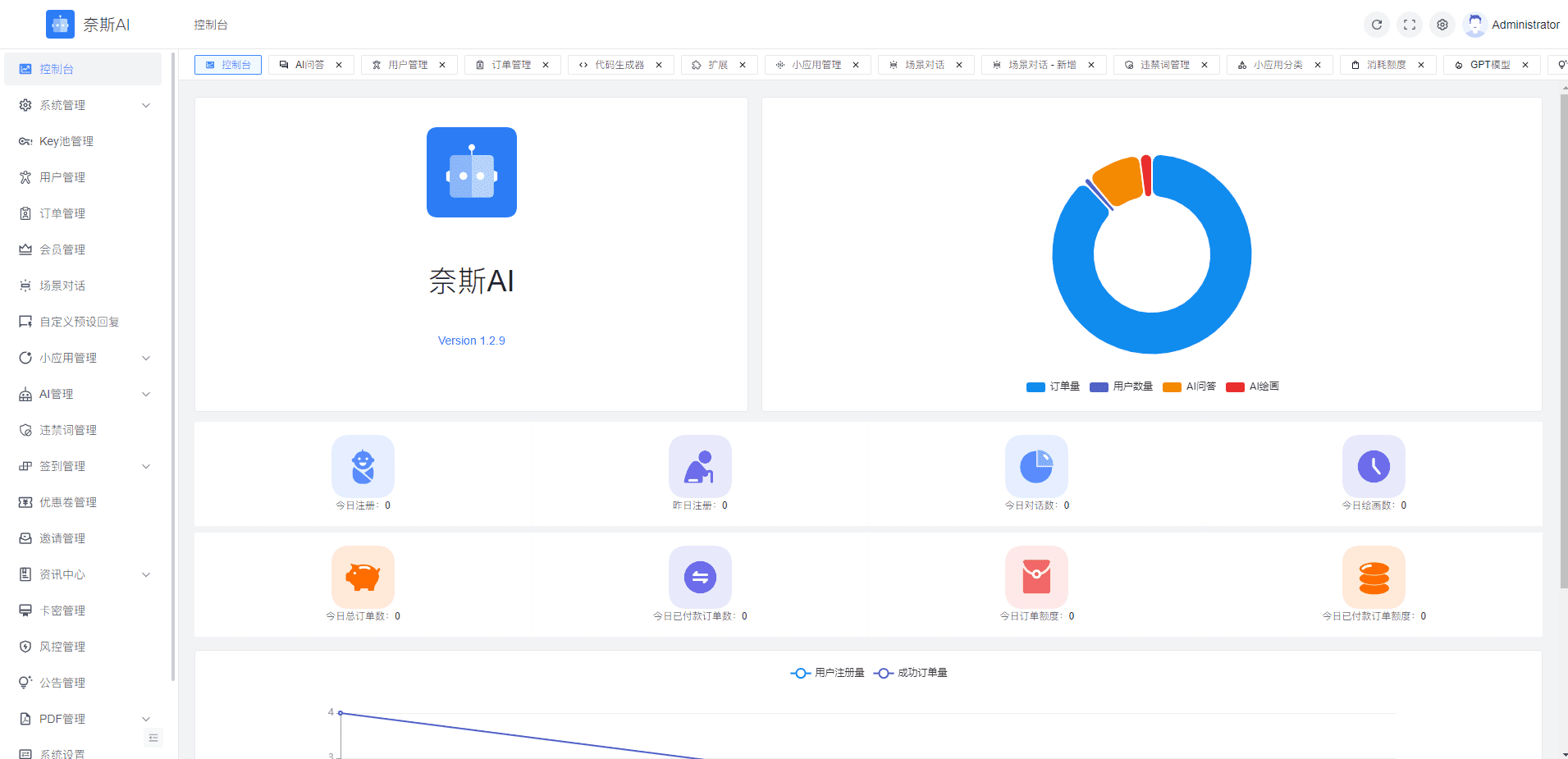
Task: Close the AI问答 tab
Action: [x=339, y=65]
